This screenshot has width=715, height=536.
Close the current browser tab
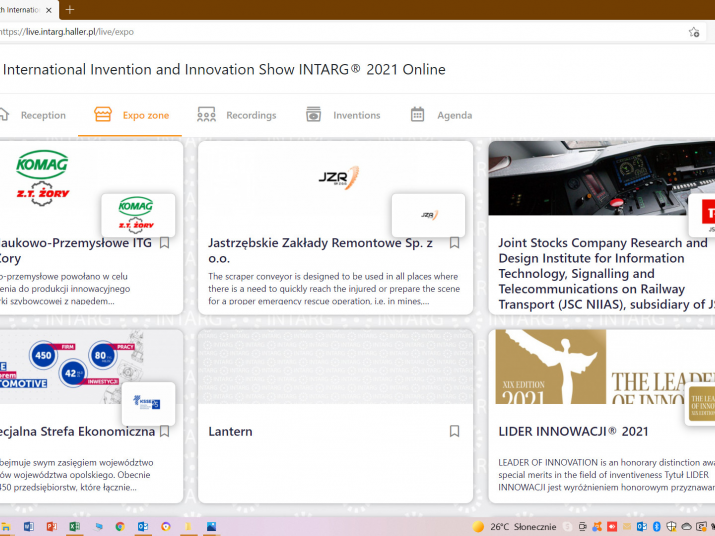[49, 10]
